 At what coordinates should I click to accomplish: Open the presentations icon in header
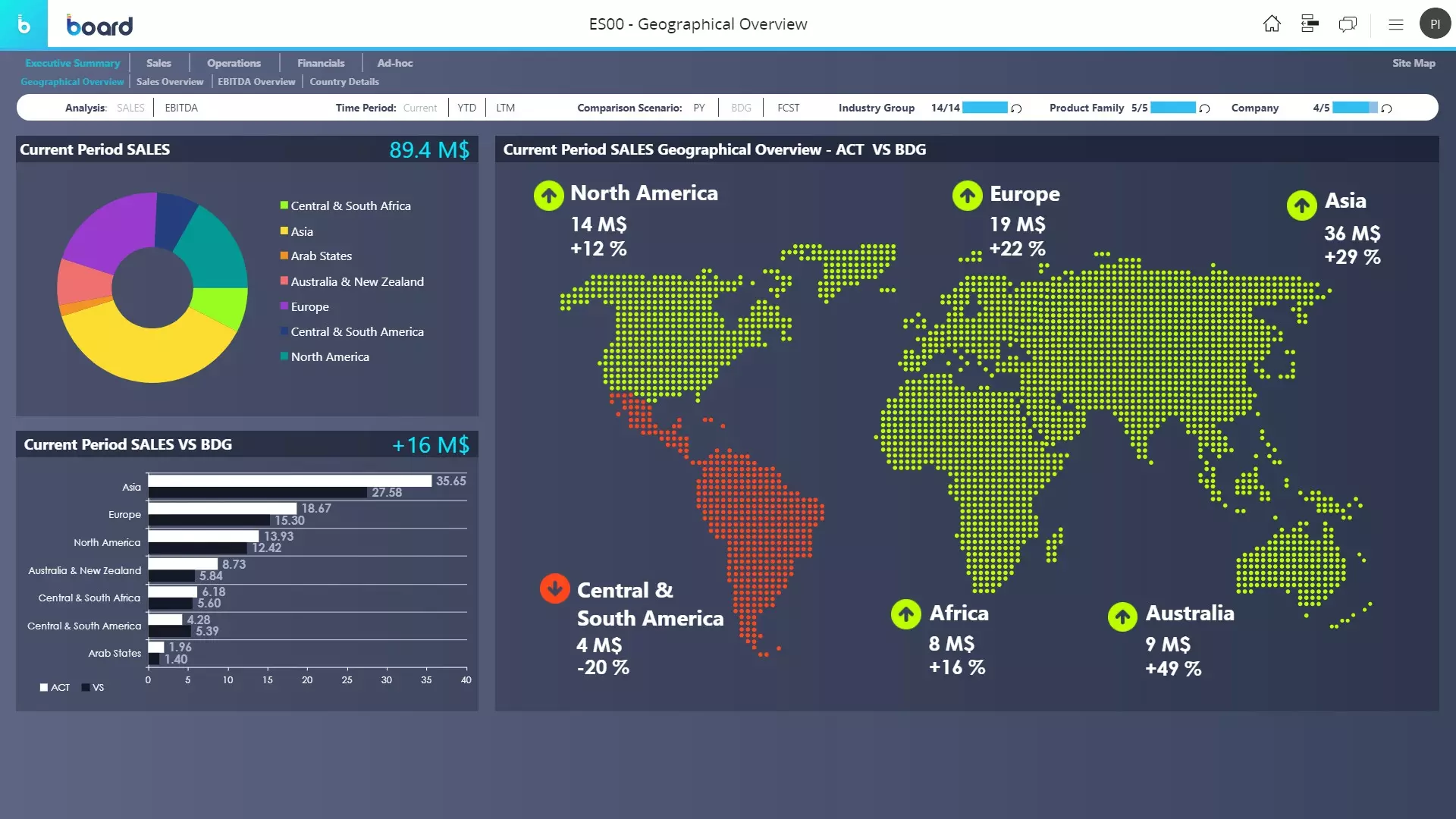point(1310,24)
